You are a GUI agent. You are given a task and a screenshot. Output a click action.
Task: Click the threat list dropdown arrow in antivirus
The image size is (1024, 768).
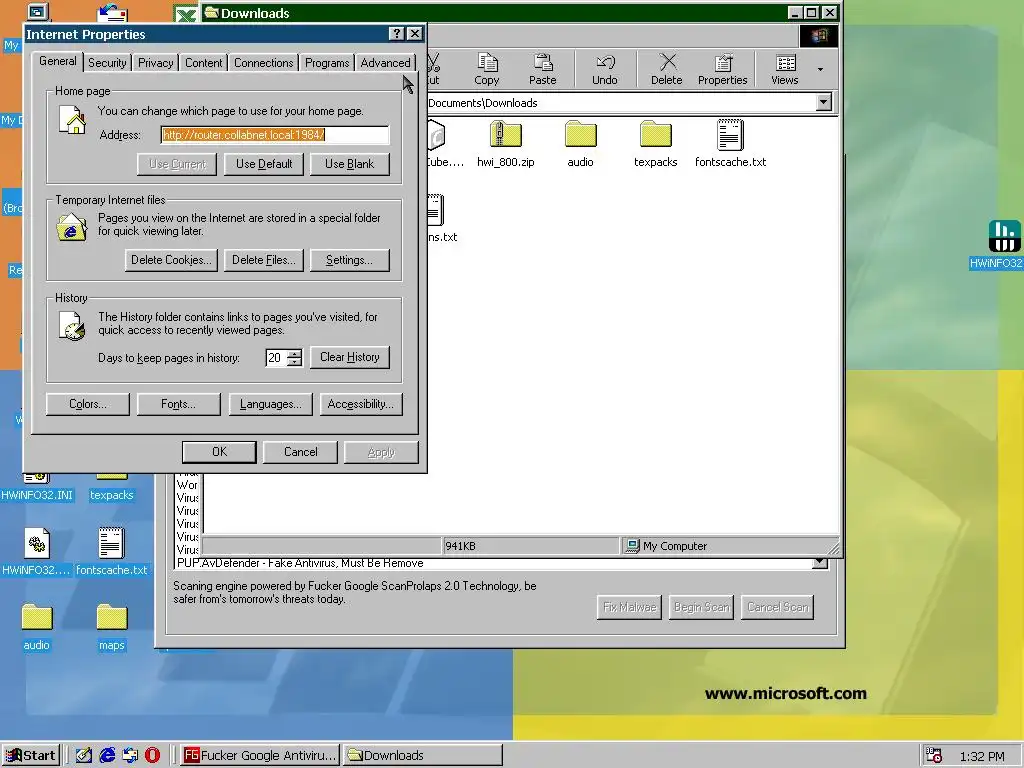click(x=820, y=562)
